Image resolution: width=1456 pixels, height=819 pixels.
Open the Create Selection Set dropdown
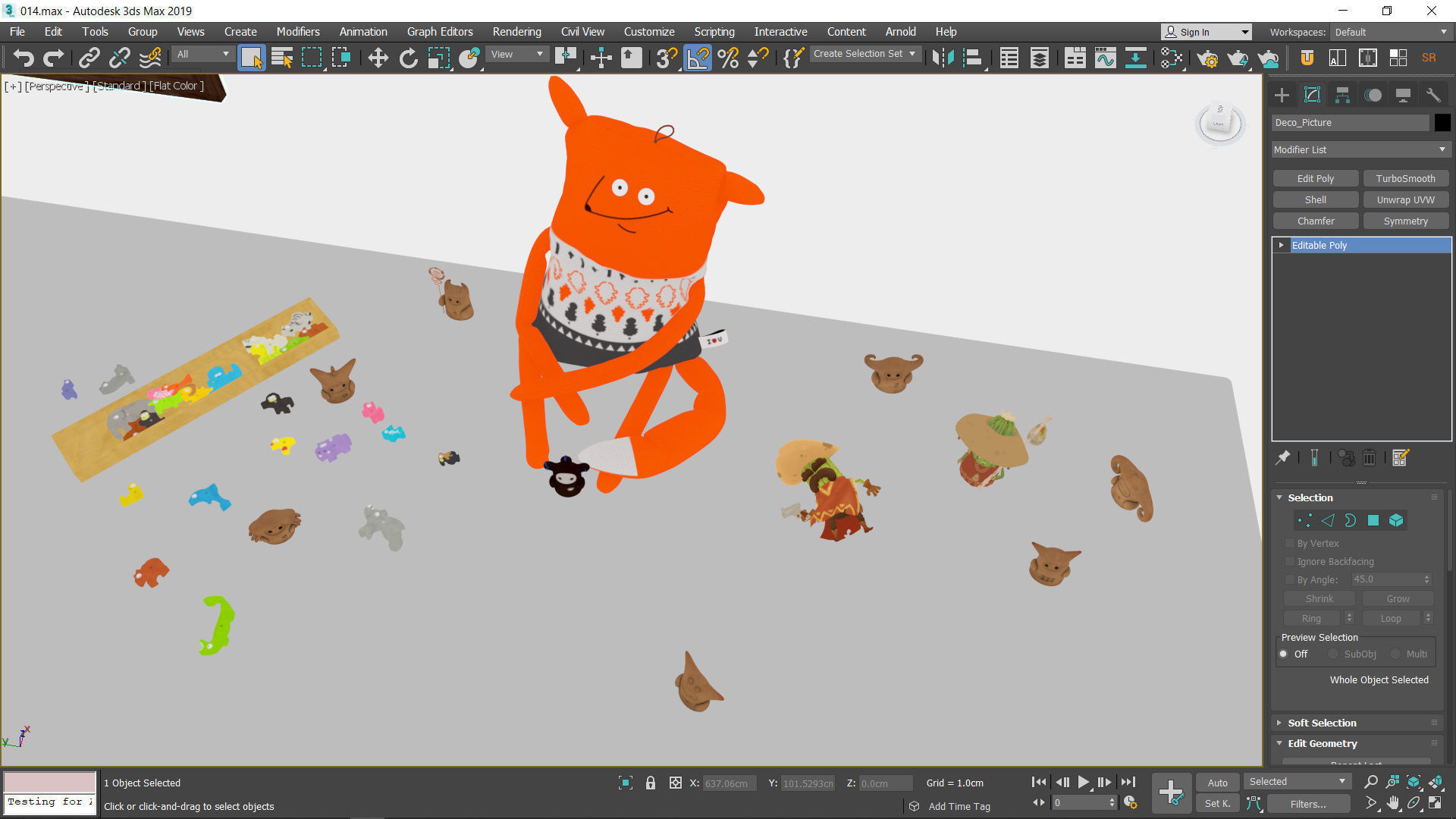click(x=864, y=54)
